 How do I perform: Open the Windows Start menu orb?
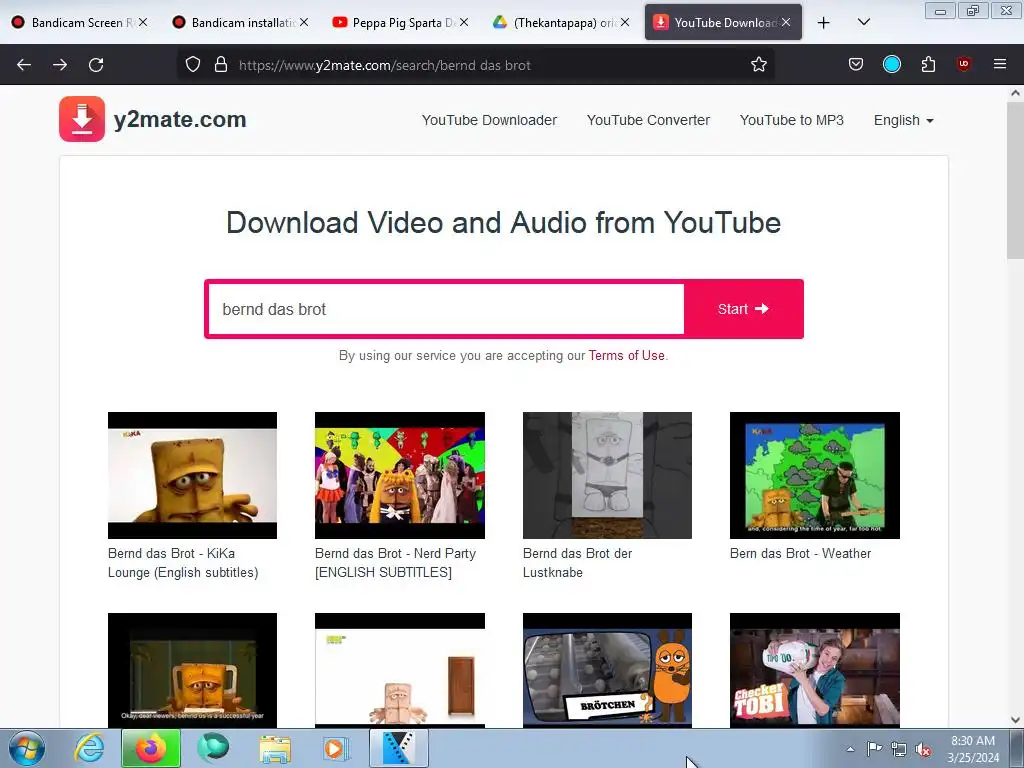[27, 748]
